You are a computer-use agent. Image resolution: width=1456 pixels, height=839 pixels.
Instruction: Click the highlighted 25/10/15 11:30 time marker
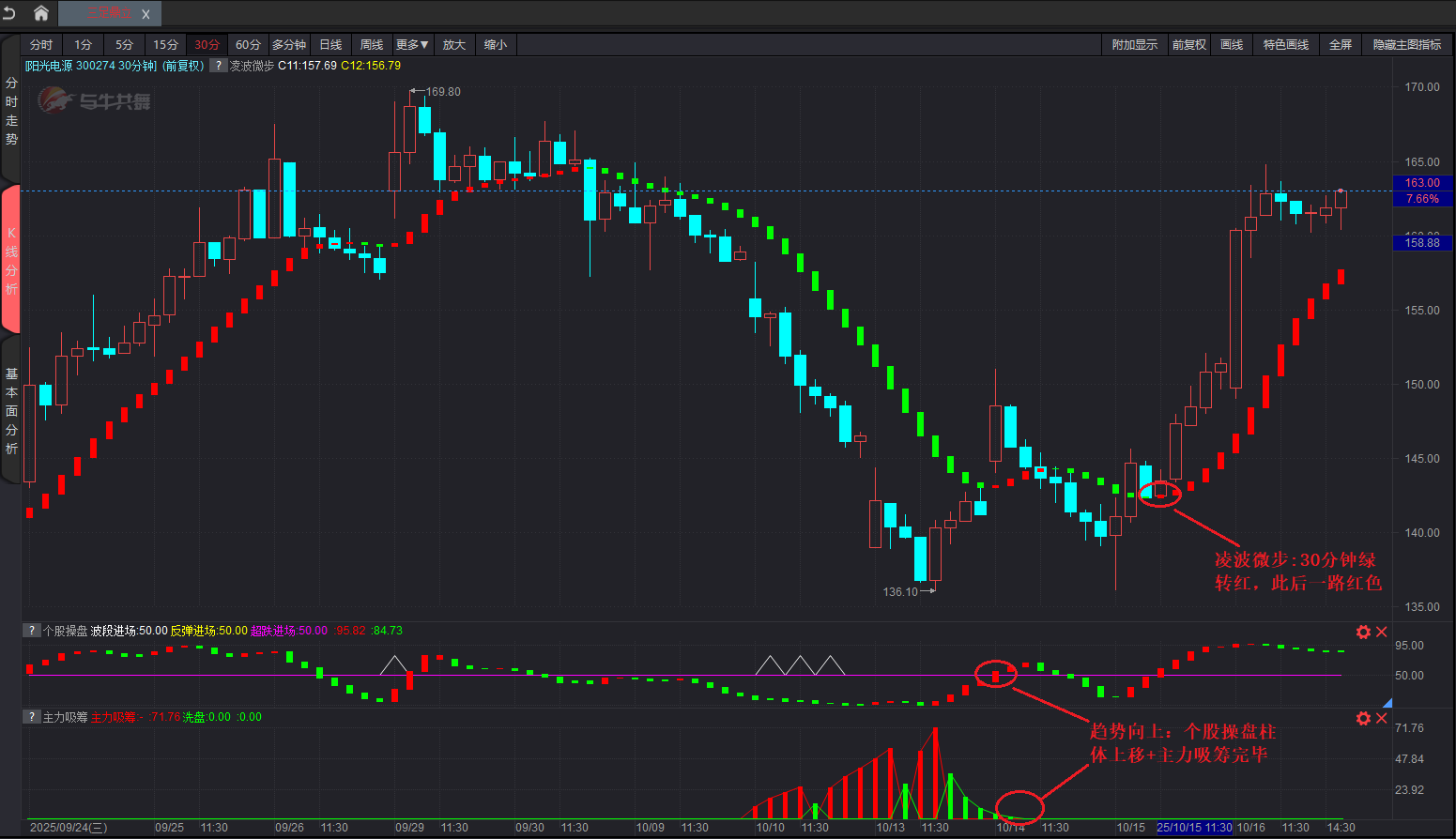pos(1194,828)
